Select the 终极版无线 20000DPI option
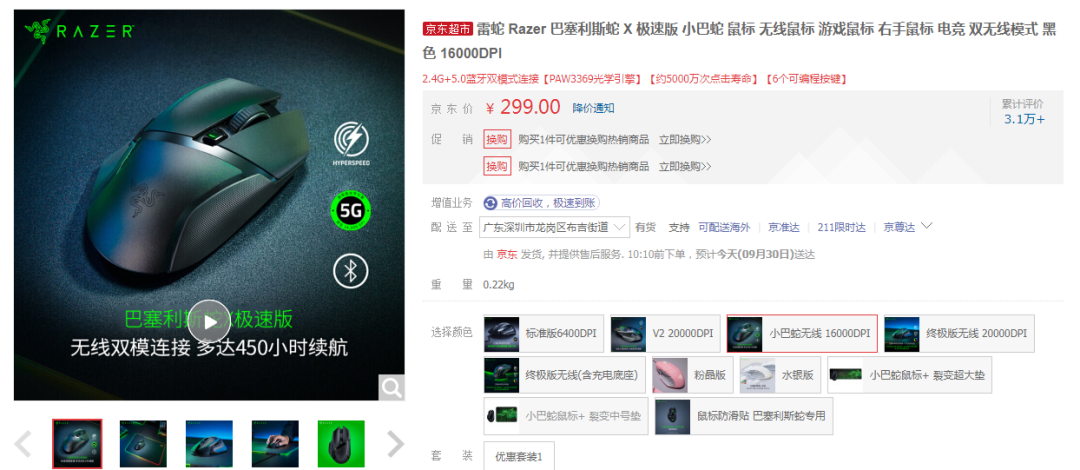This screenshot has height=470, width=1080. pos(959,334)
